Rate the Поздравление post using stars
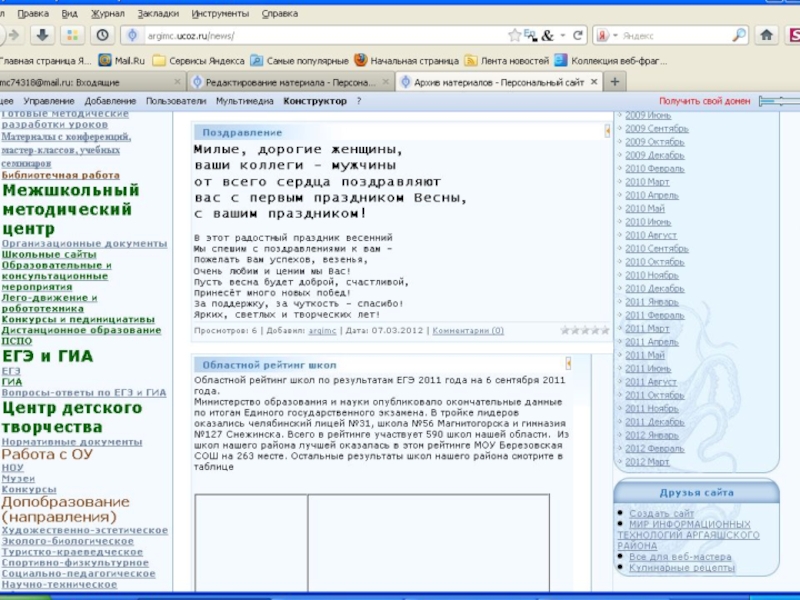 point(584,329)
